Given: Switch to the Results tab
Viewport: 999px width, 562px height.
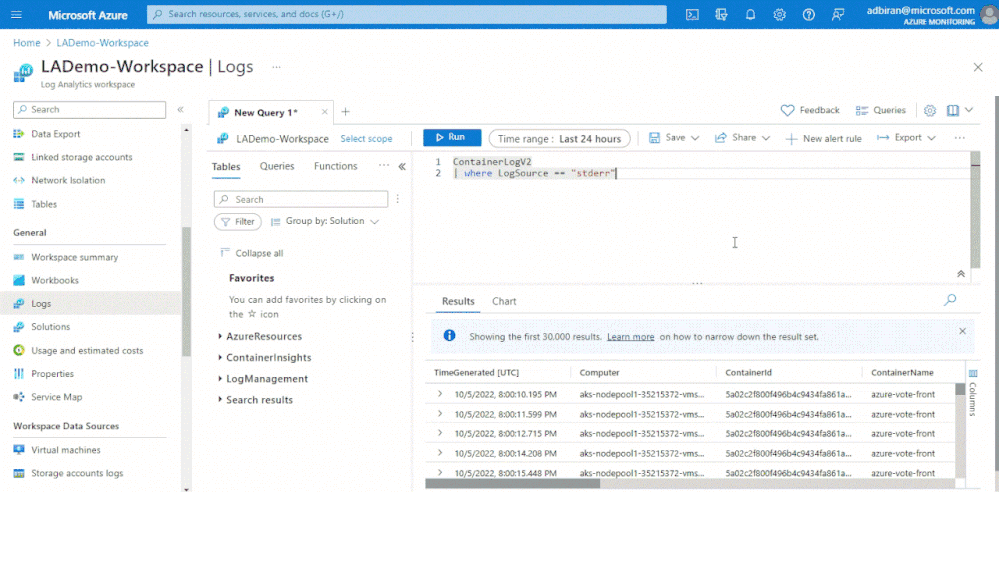Looking at the screenshot, I should pos(458,301).
